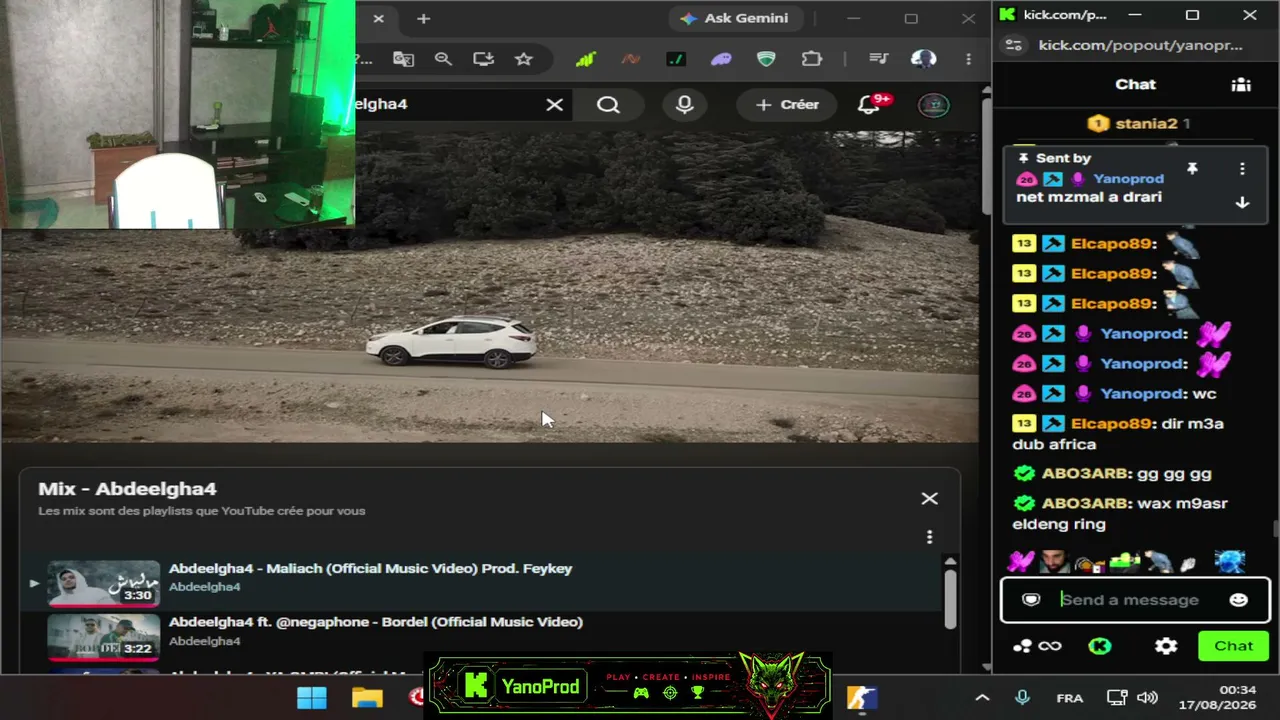Open the Mix playlist three-dot options
This screenshot has height=720, width=1280.
pyautogui.click(x=929, y=537)
